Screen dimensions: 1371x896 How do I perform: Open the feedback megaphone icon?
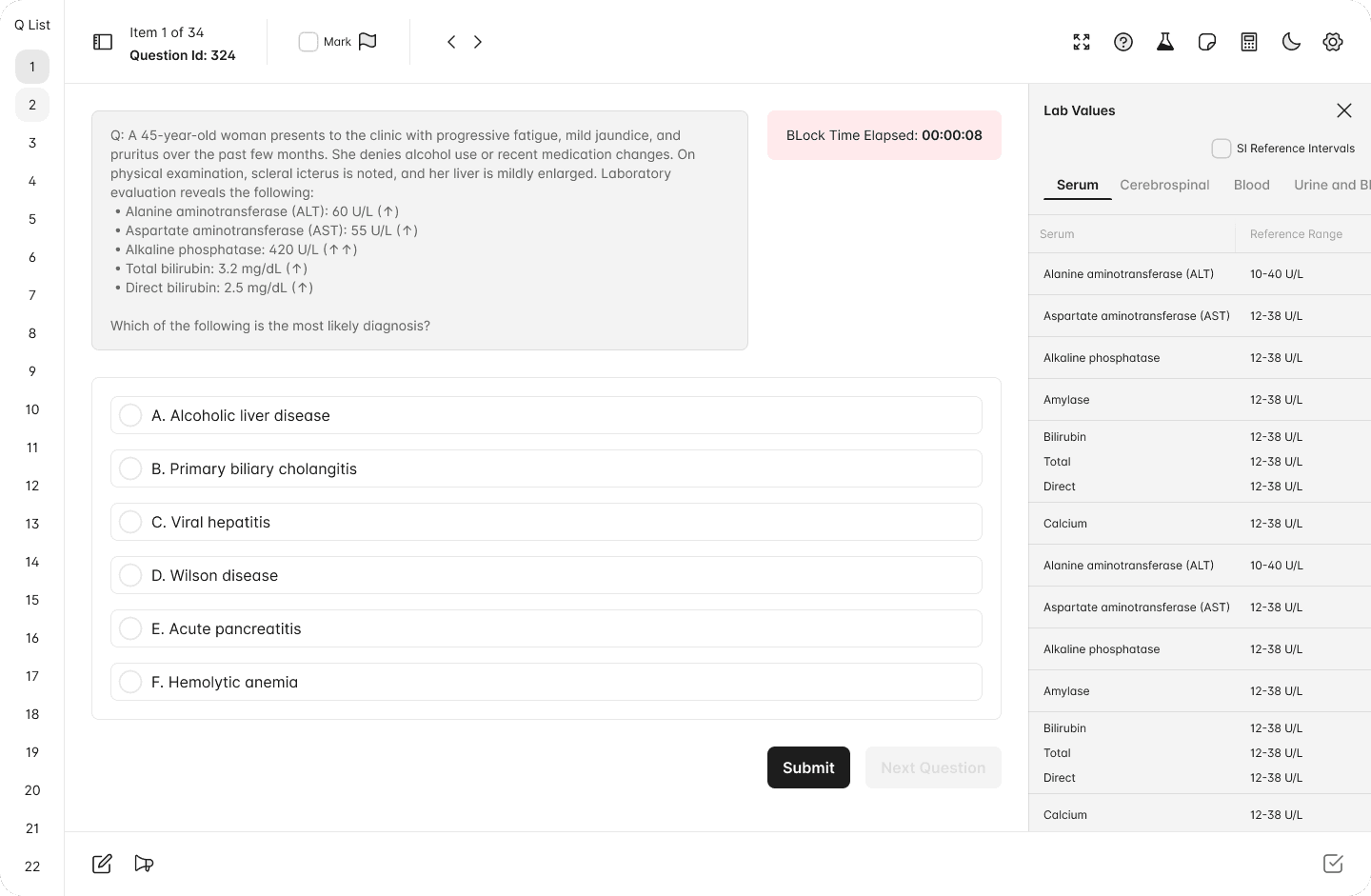coord(144,864)
